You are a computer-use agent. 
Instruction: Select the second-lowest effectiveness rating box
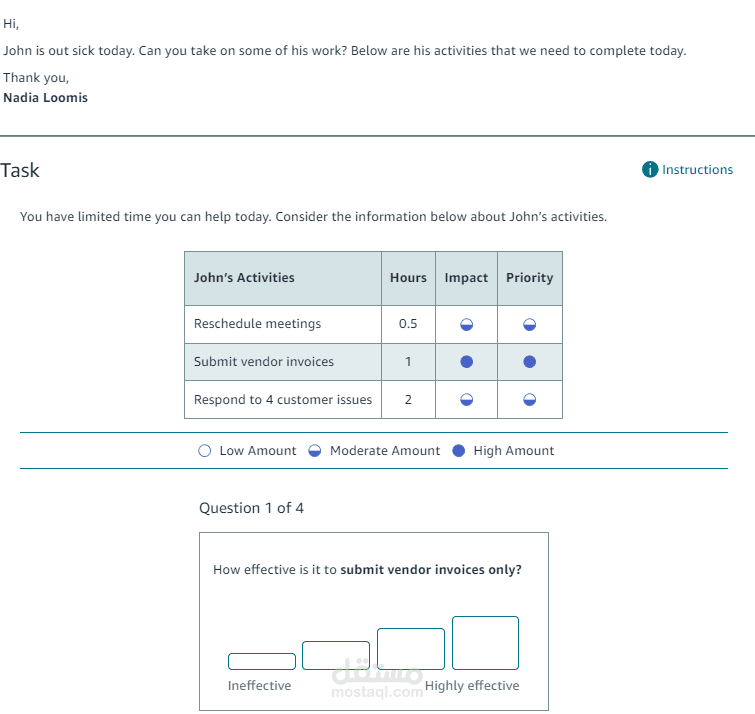336,655
